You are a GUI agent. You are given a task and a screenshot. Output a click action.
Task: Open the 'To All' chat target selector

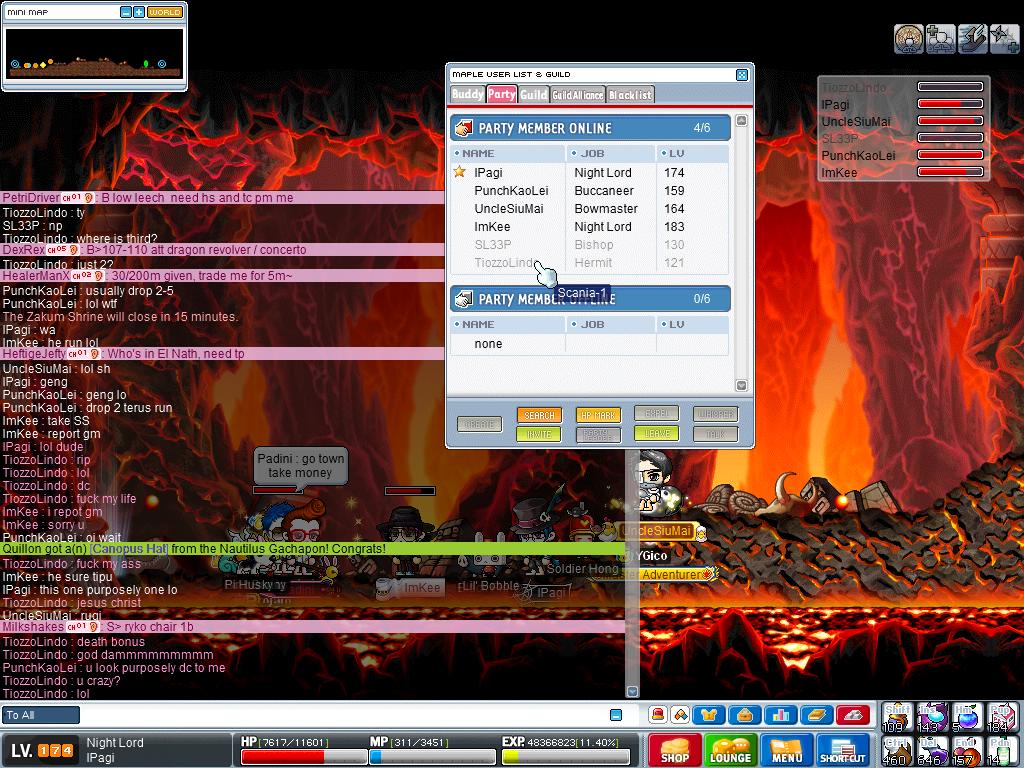click(41, 715)
